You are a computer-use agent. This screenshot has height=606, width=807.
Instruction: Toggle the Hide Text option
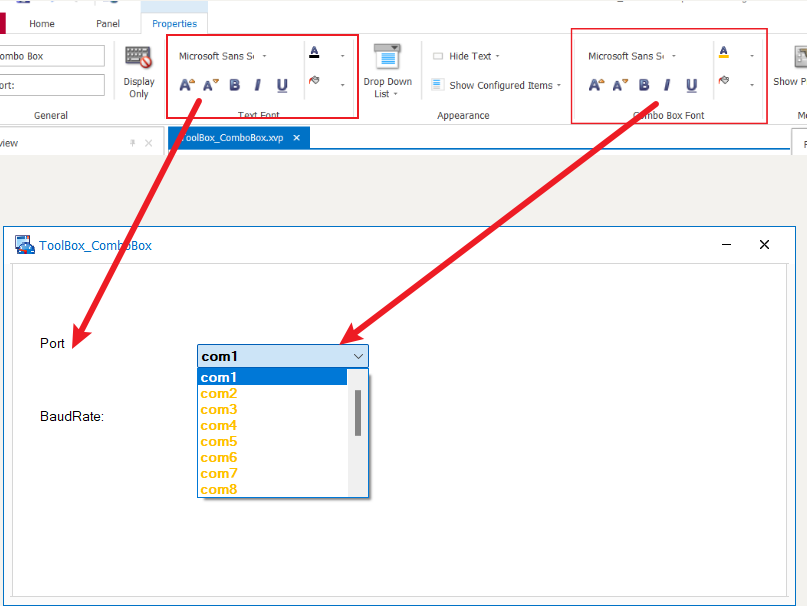coord(466,56)
